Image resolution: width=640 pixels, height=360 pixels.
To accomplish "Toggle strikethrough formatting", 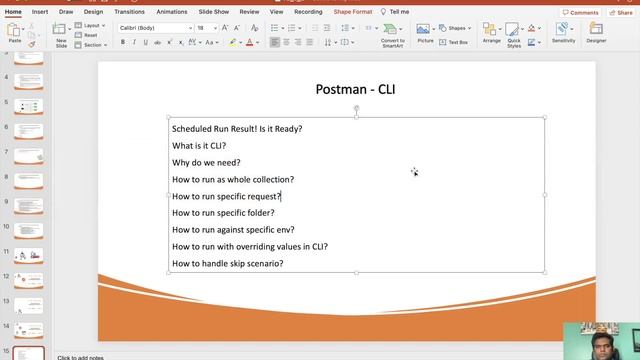I will 157,42.
